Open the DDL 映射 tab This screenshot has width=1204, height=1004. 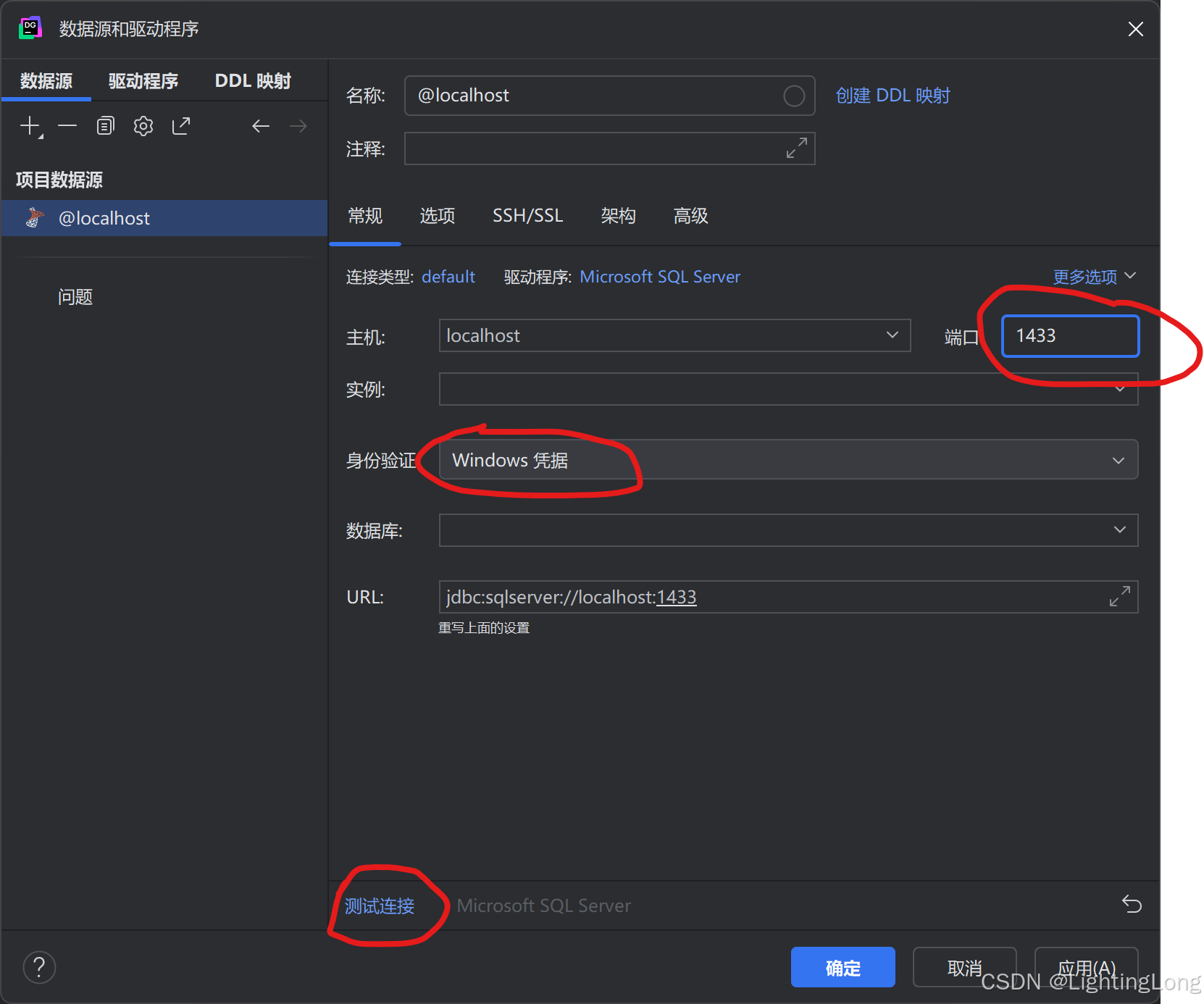point(253,81)
